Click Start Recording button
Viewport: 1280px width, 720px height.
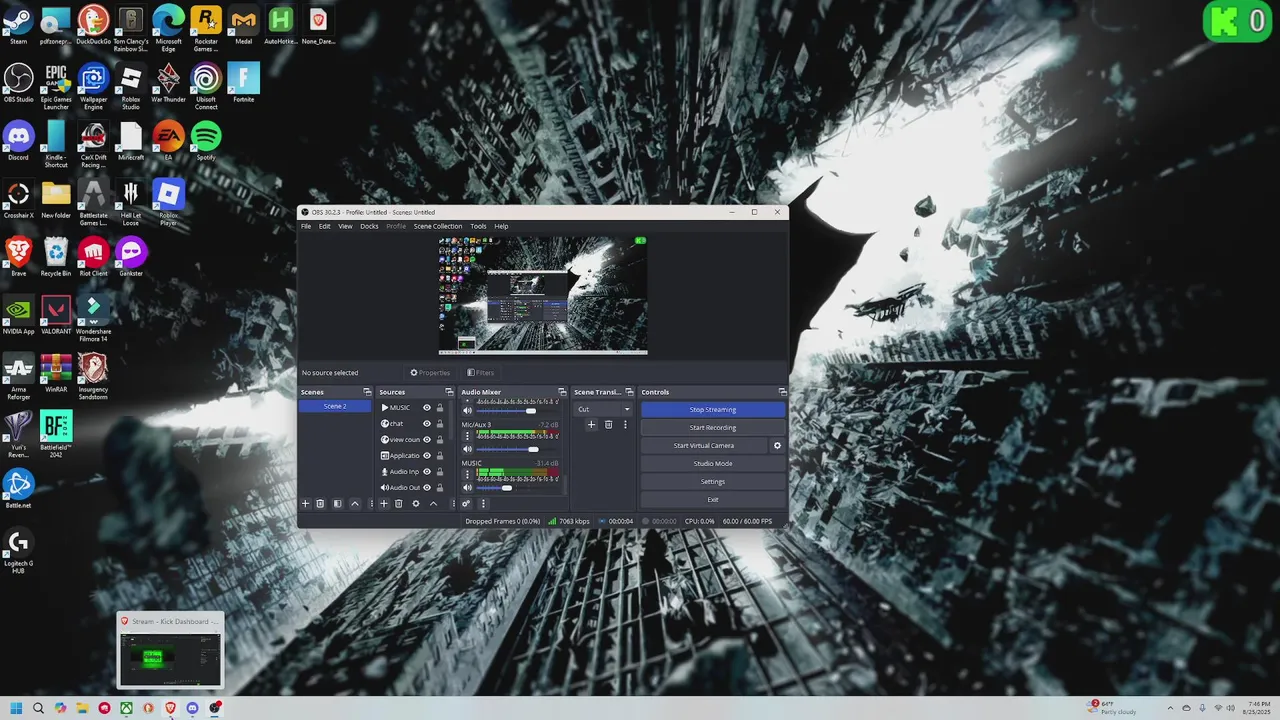tap(712, 428)
